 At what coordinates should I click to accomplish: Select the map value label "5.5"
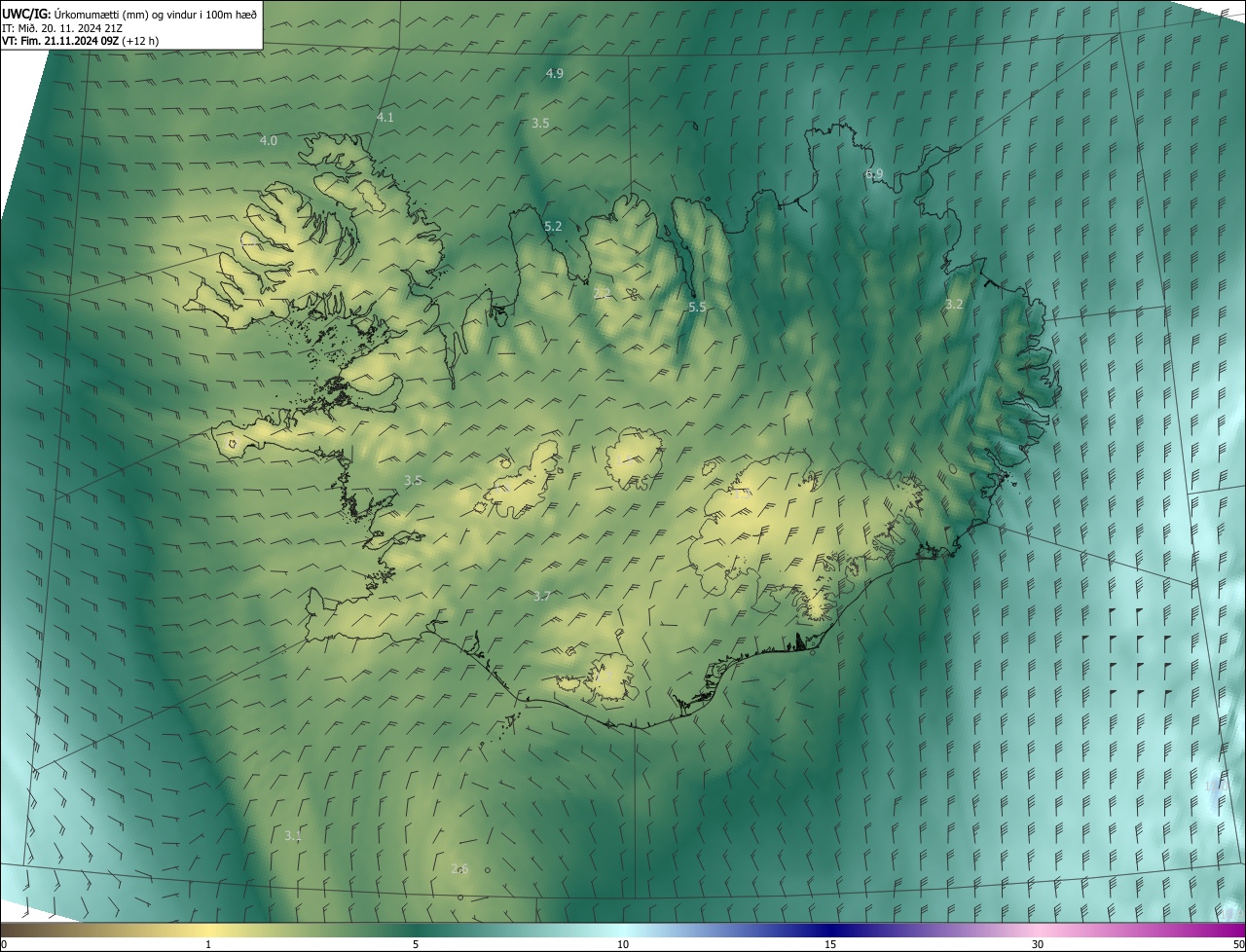point(697,308)
